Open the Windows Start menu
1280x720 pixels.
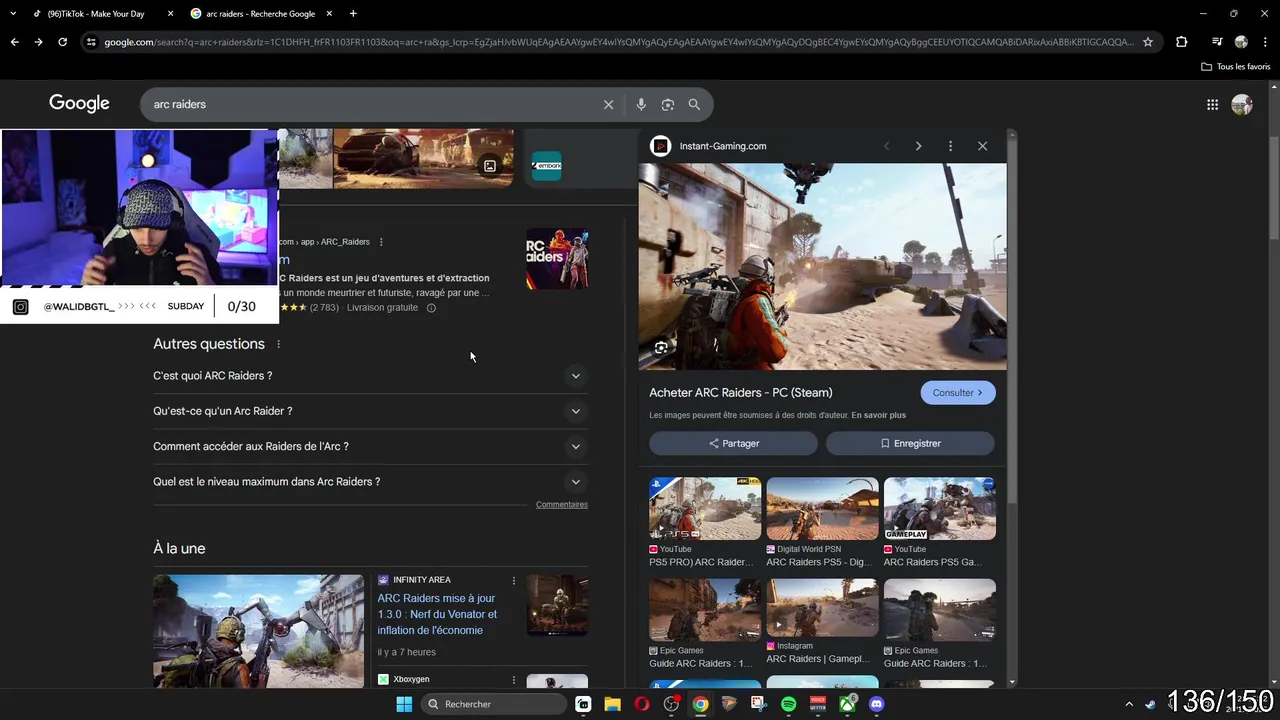[x=404, y=704]
